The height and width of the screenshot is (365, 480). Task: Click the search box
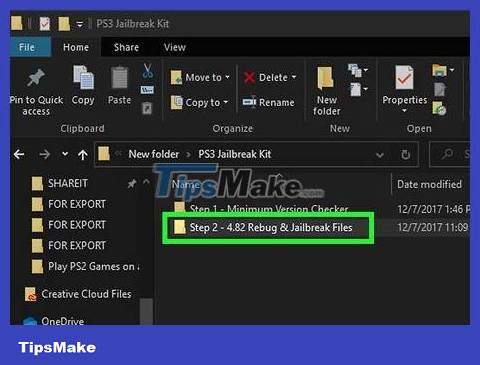click(x=450, y=154)
